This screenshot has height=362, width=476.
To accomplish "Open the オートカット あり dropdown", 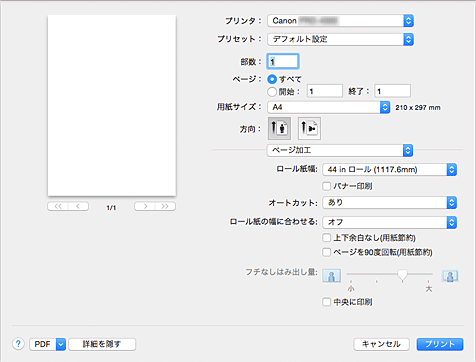I will 389,202.
